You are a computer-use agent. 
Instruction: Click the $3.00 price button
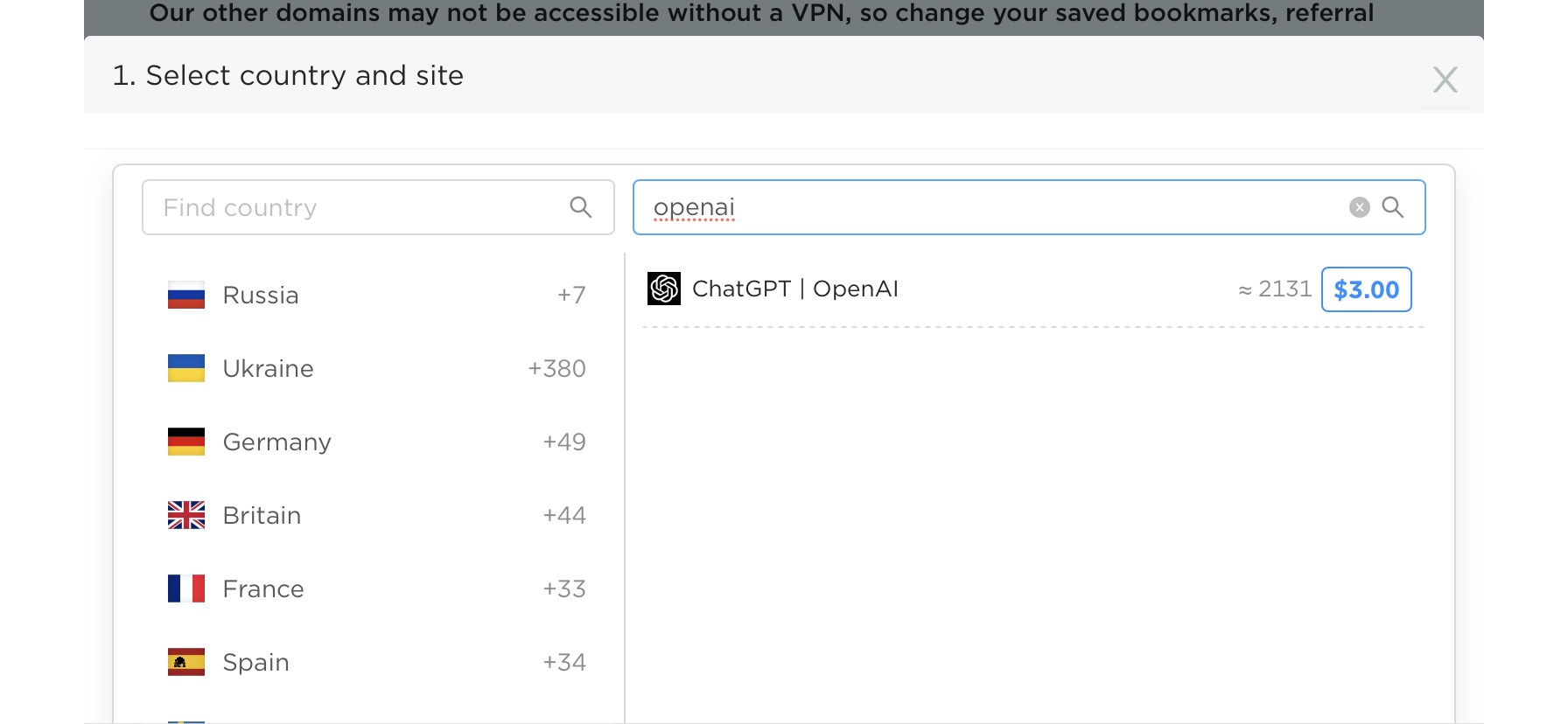1366,289
